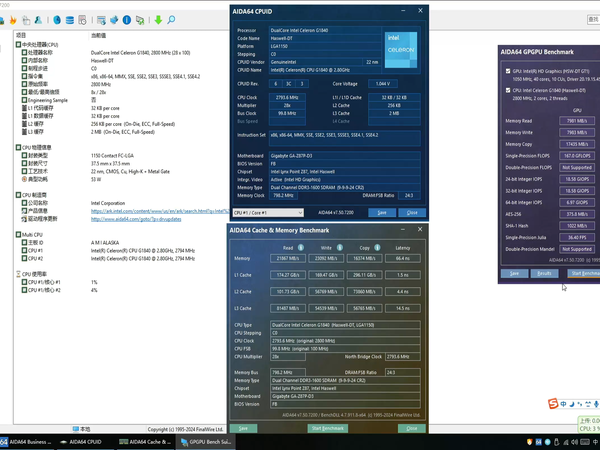The image size is (600, 450).
Task: Click the blue info circle toolbar icon
Action: click(x=127, y=20)
